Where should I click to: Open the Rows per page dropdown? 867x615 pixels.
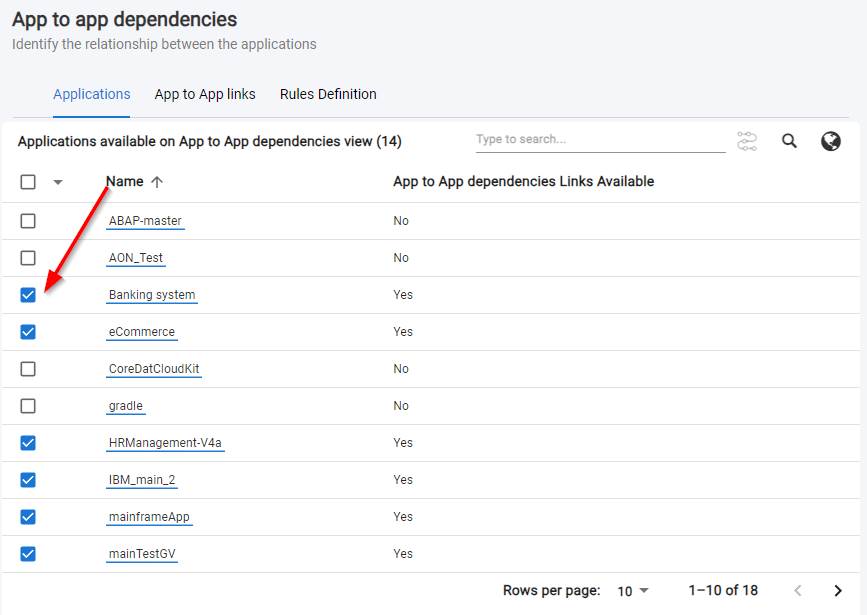[x=633, y=591]
